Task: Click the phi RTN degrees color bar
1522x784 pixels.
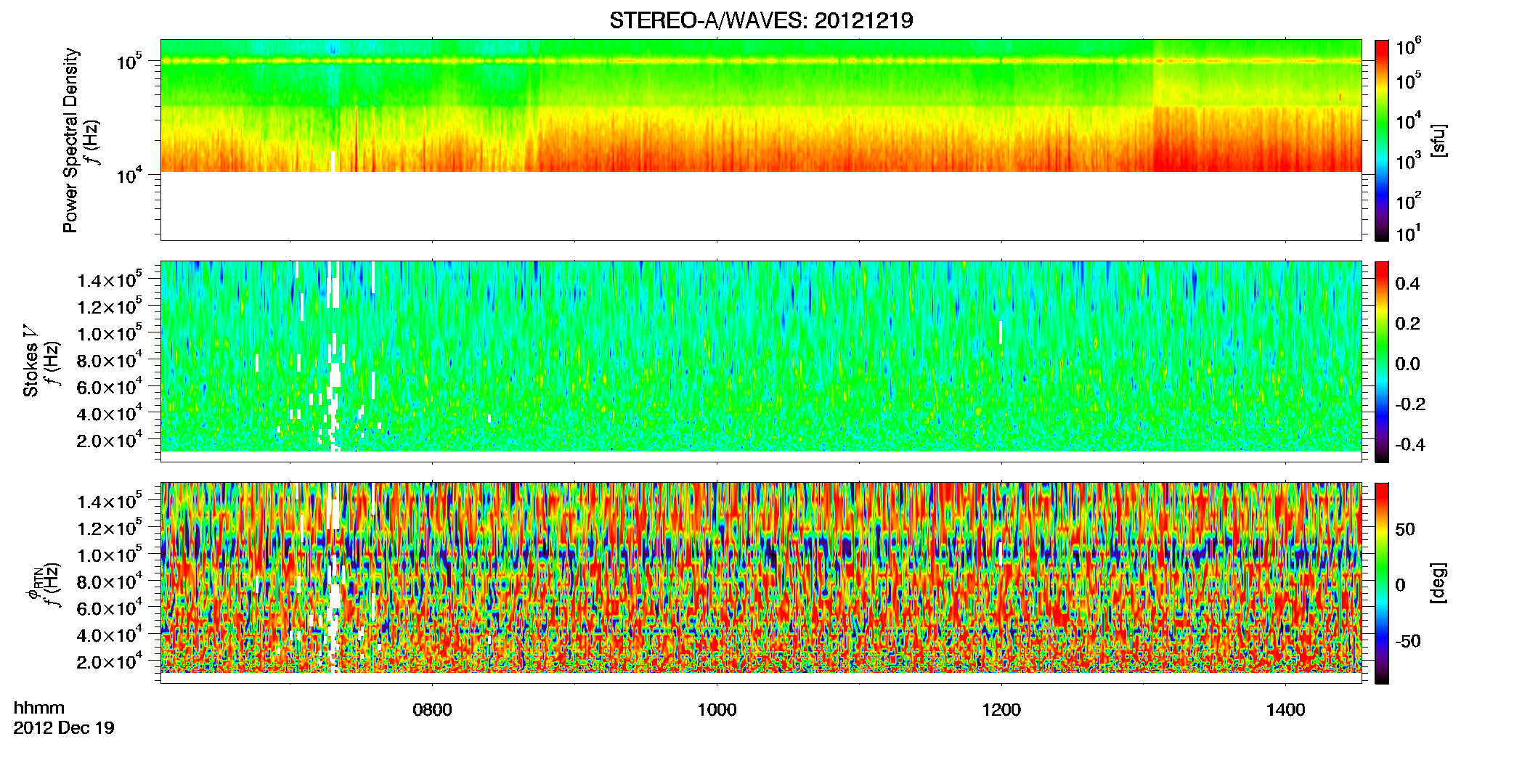Action: (x=1381, y=583)
